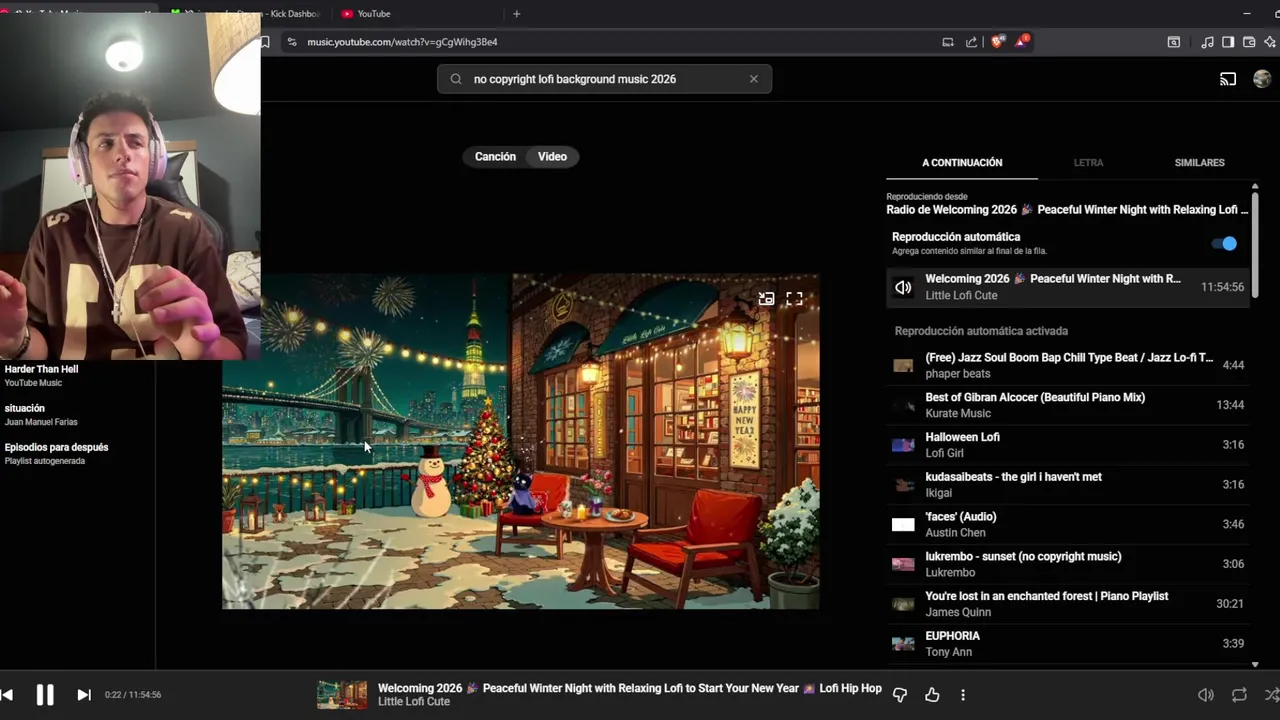Play 'lukrembo - sunset (no copyright music)'

point(1067,564)
